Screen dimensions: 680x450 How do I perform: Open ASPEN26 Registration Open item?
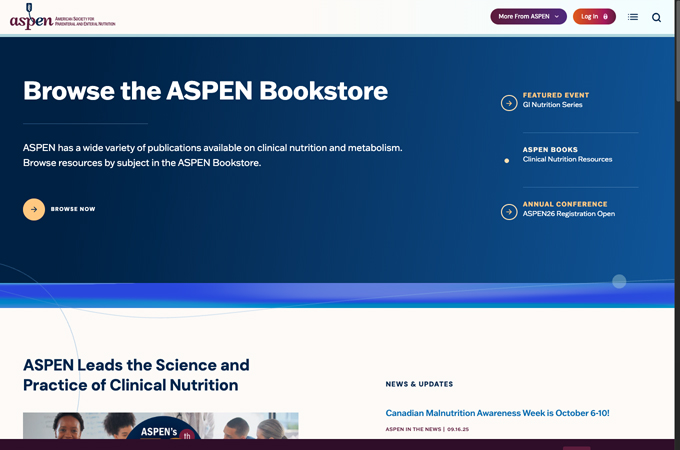pos(569,214)
